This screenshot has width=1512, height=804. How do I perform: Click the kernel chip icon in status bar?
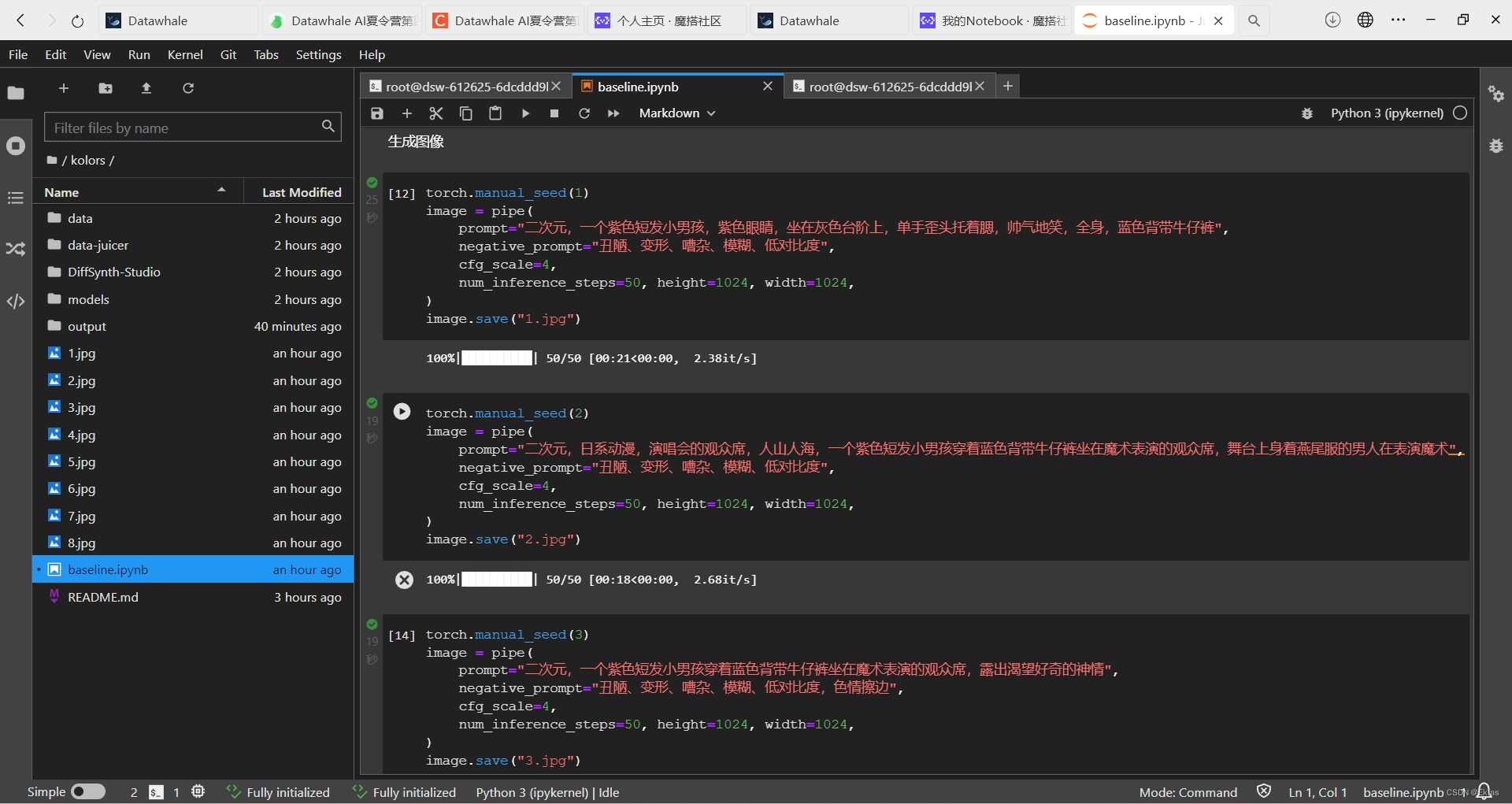(198, 791)
